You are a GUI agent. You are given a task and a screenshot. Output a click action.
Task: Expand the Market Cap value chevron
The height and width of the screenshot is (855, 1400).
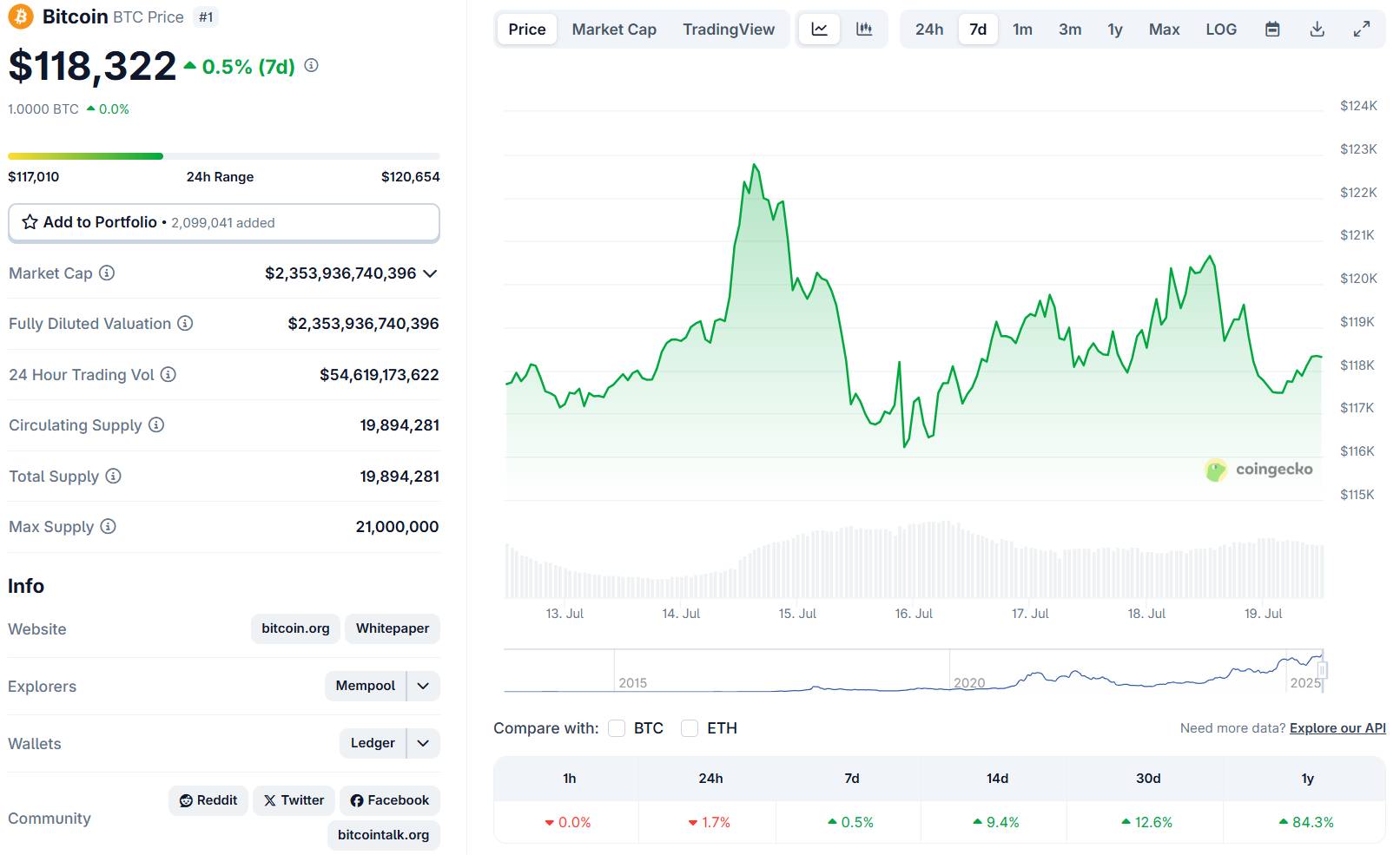coord(430,273)
